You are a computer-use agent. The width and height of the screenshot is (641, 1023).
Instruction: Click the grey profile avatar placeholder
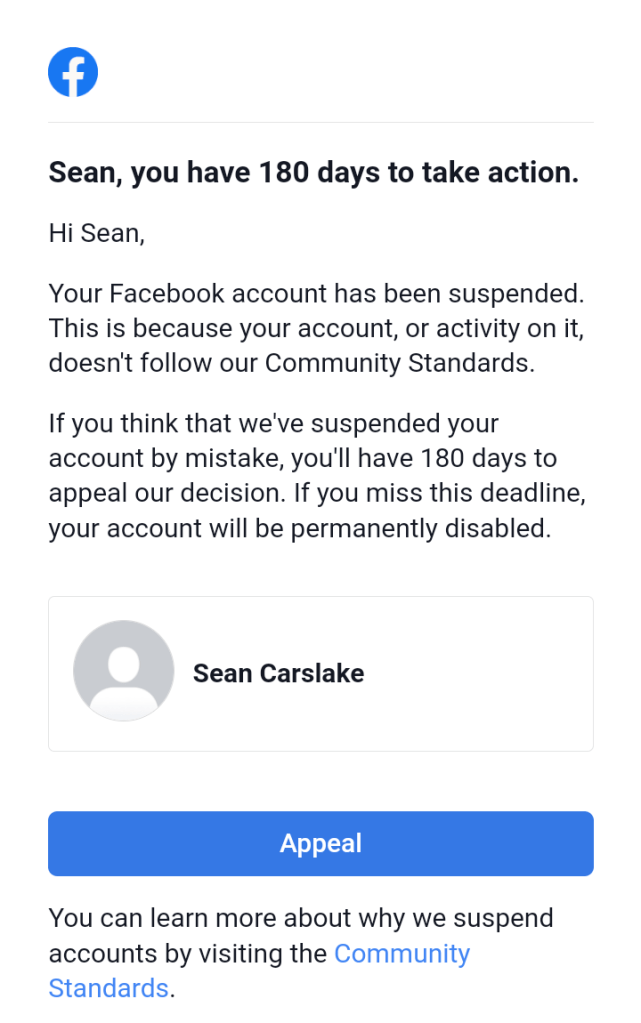[123, 670]
